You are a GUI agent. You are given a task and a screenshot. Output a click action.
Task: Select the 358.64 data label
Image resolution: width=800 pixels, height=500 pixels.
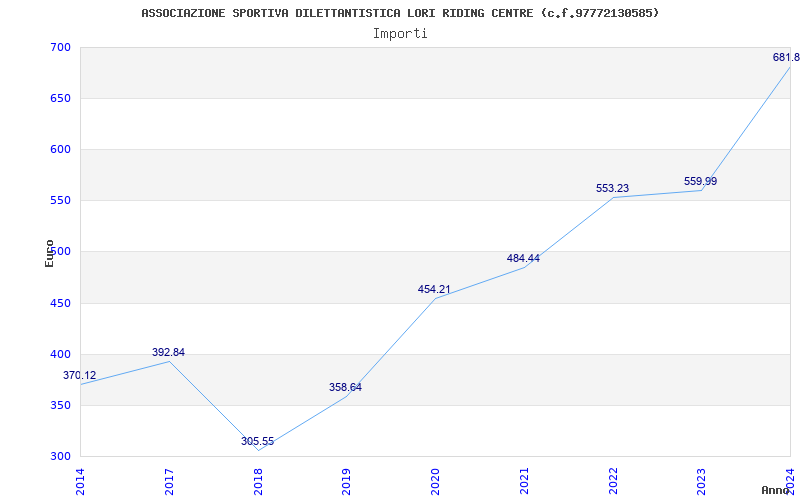pos(345,387)
